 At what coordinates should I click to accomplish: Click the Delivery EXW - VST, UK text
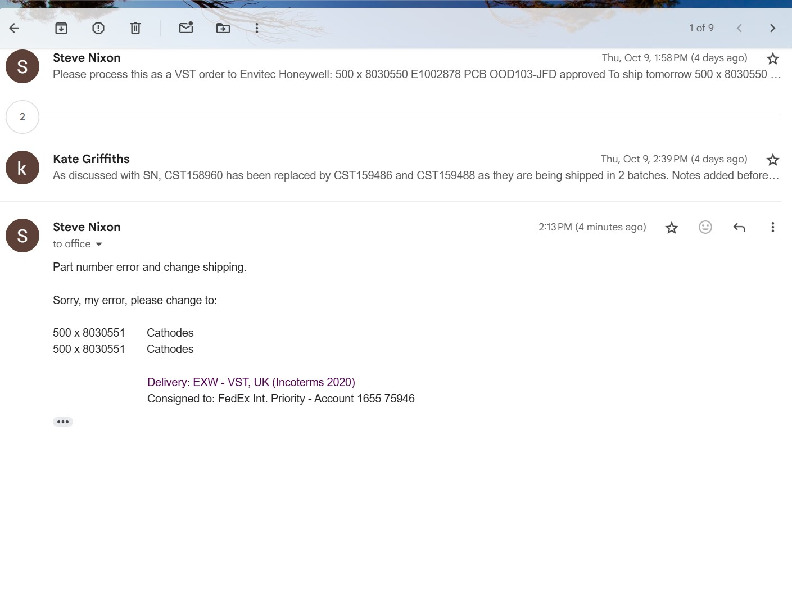251,382
